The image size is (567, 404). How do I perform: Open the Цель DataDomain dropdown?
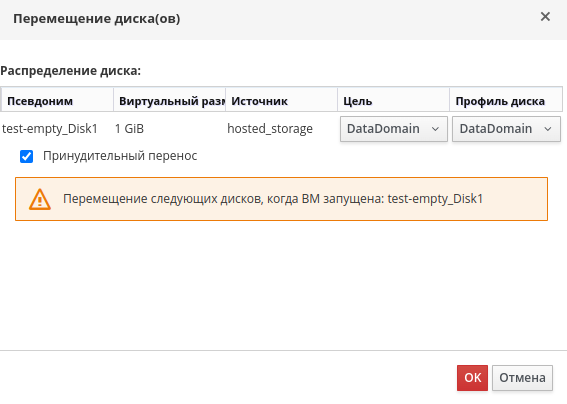point(393,129)
